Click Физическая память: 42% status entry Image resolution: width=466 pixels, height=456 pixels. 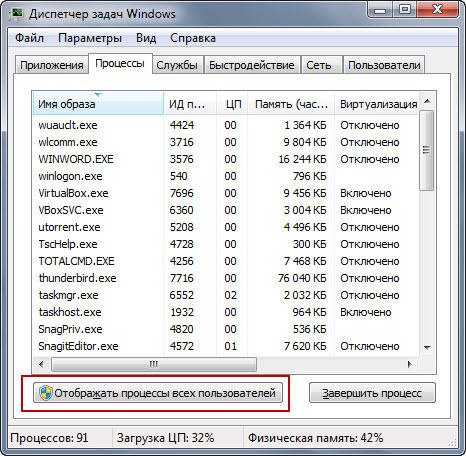(315, 438)
